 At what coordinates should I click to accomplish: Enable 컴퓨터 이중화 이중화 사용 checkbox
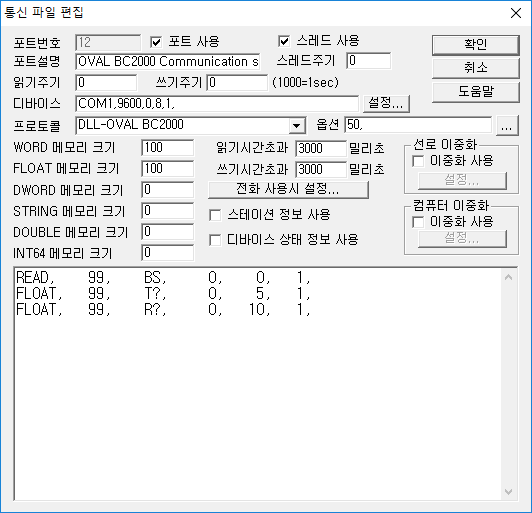point(418,222)
